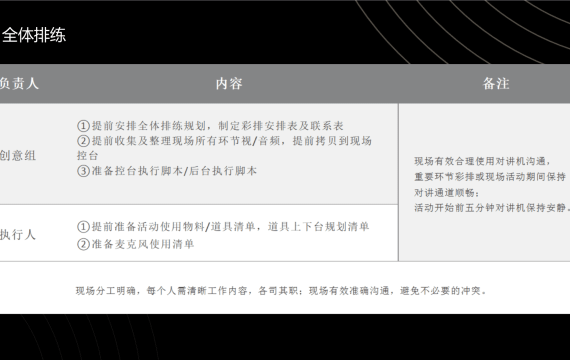Viewport: 570px width, 360px height.
Task: Select the 备注 column header
Action: pos(496,84)
